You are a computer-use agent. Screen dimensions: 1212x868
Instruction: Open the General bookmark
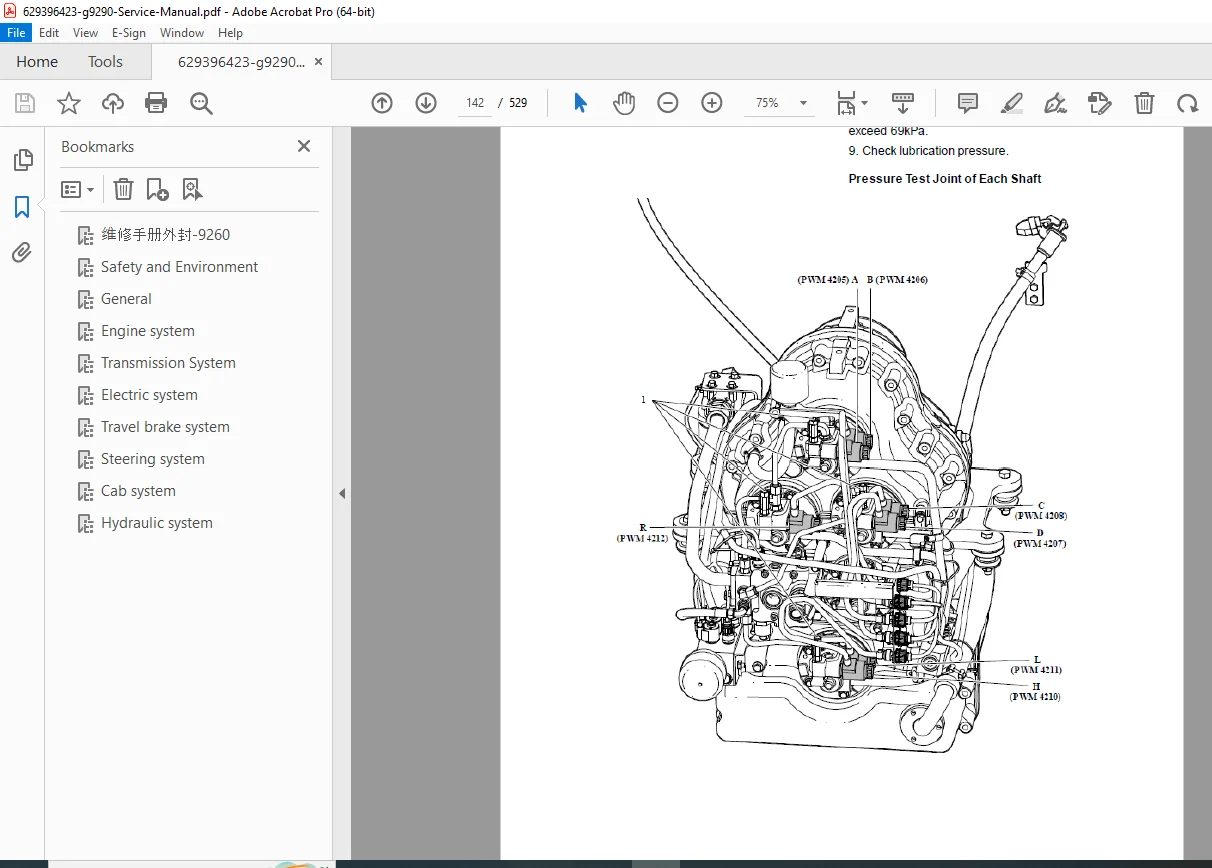tap(126, 299)
